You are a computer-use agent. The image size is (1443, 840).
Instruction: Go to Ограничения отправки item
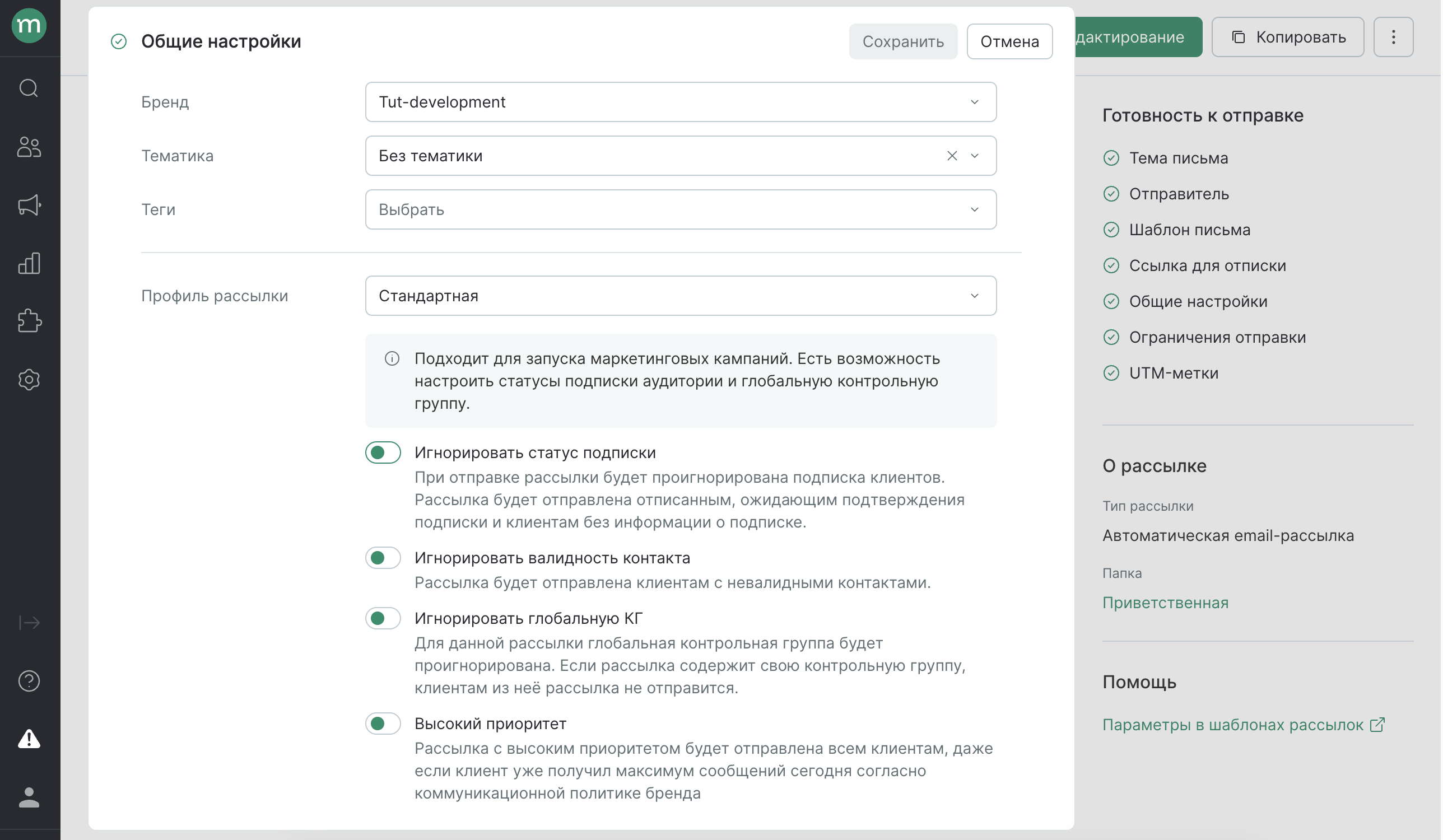point(1217,337)
